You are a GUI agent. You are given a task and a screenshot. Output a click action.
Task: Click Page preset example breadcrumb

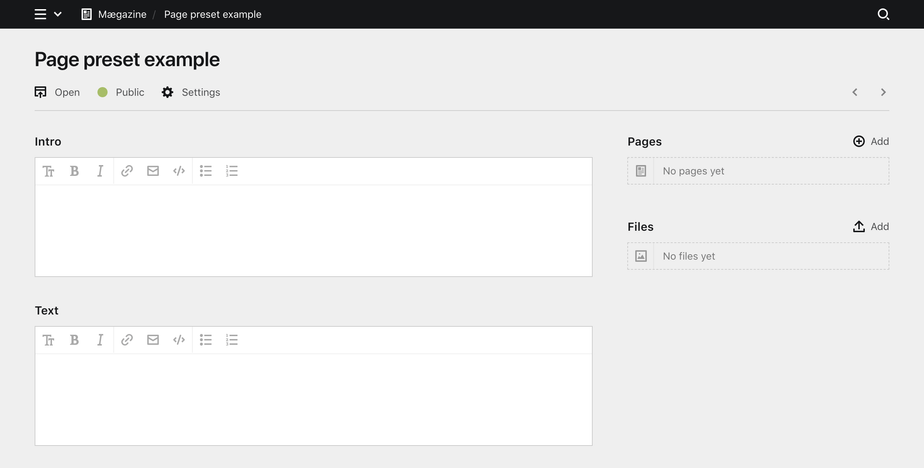coord(212,14)
